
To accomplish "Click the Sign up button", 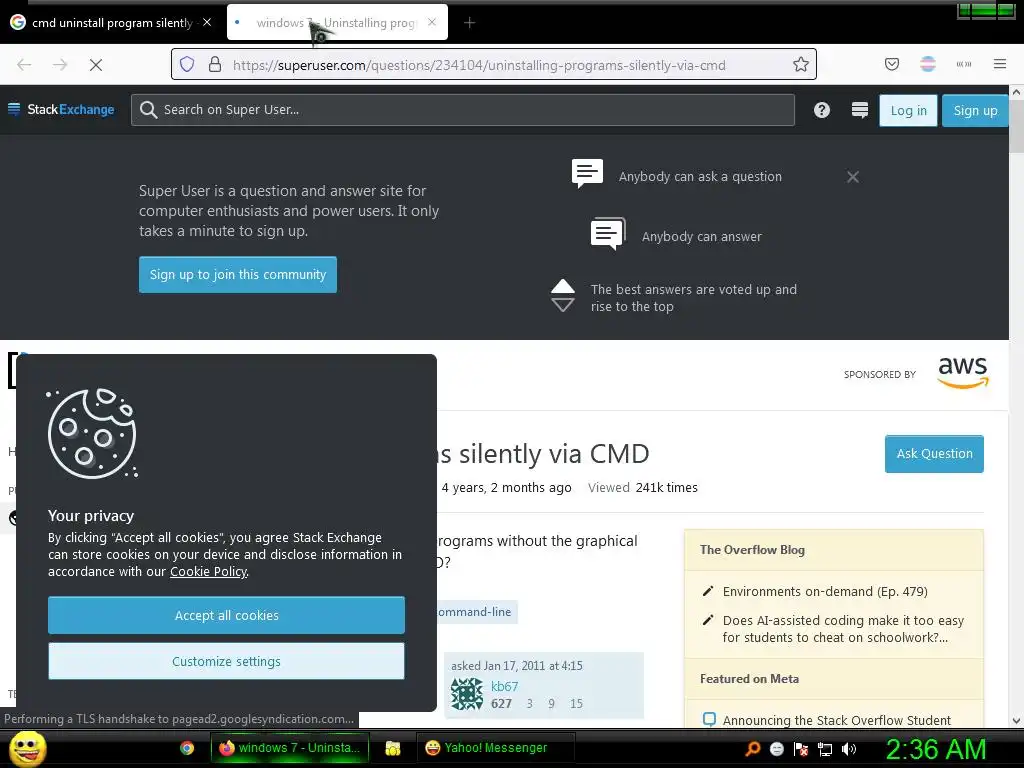I will click(975, 110).
